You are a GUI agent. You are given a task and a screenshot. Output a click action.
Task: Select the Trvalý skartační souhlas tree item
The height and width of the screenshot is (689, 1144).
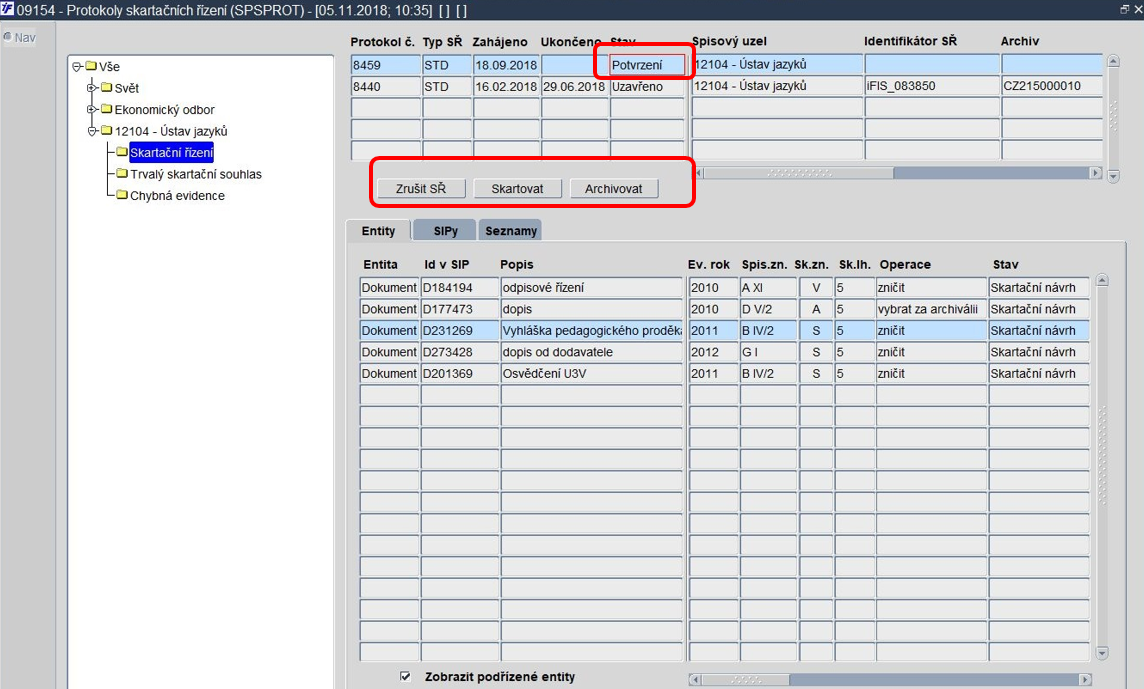[196, 174]
